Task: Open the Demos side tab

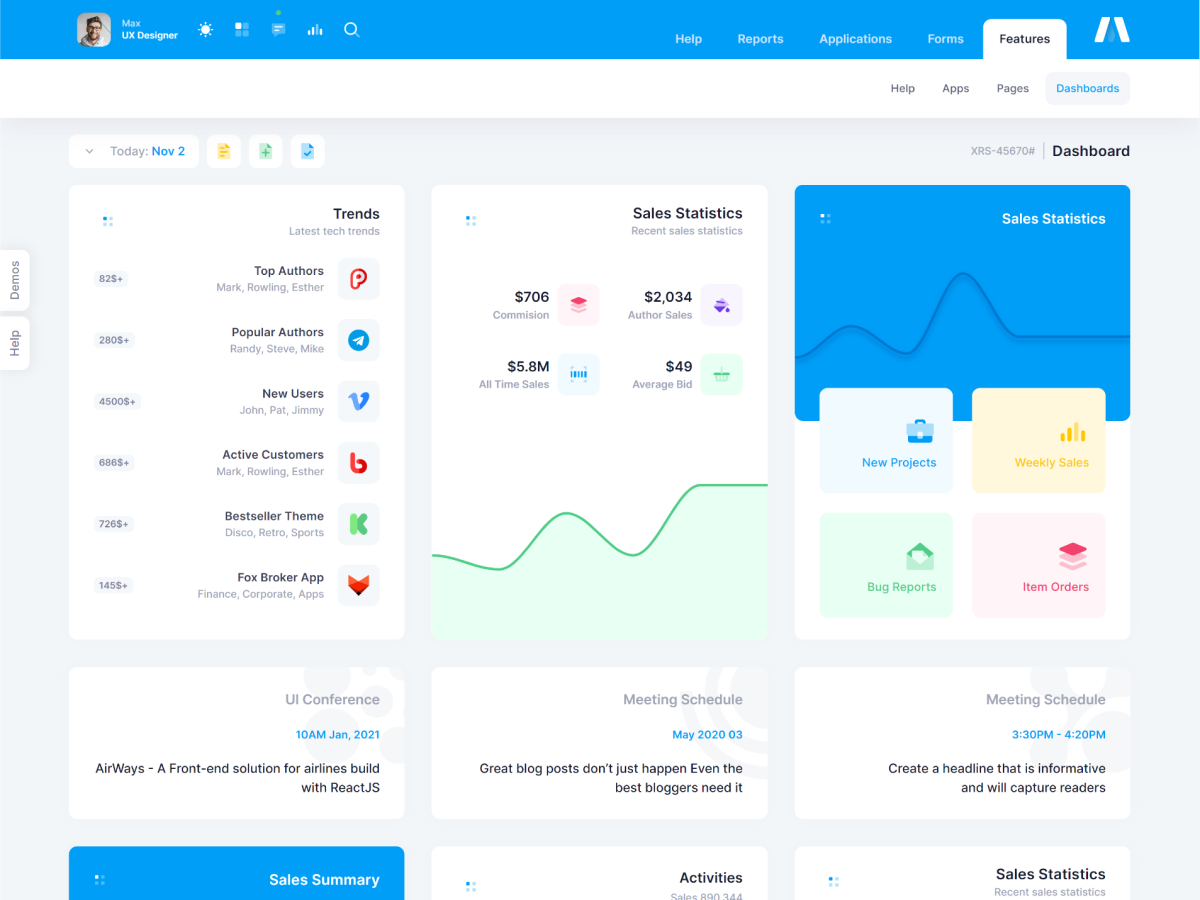Action: click(15, 281)
